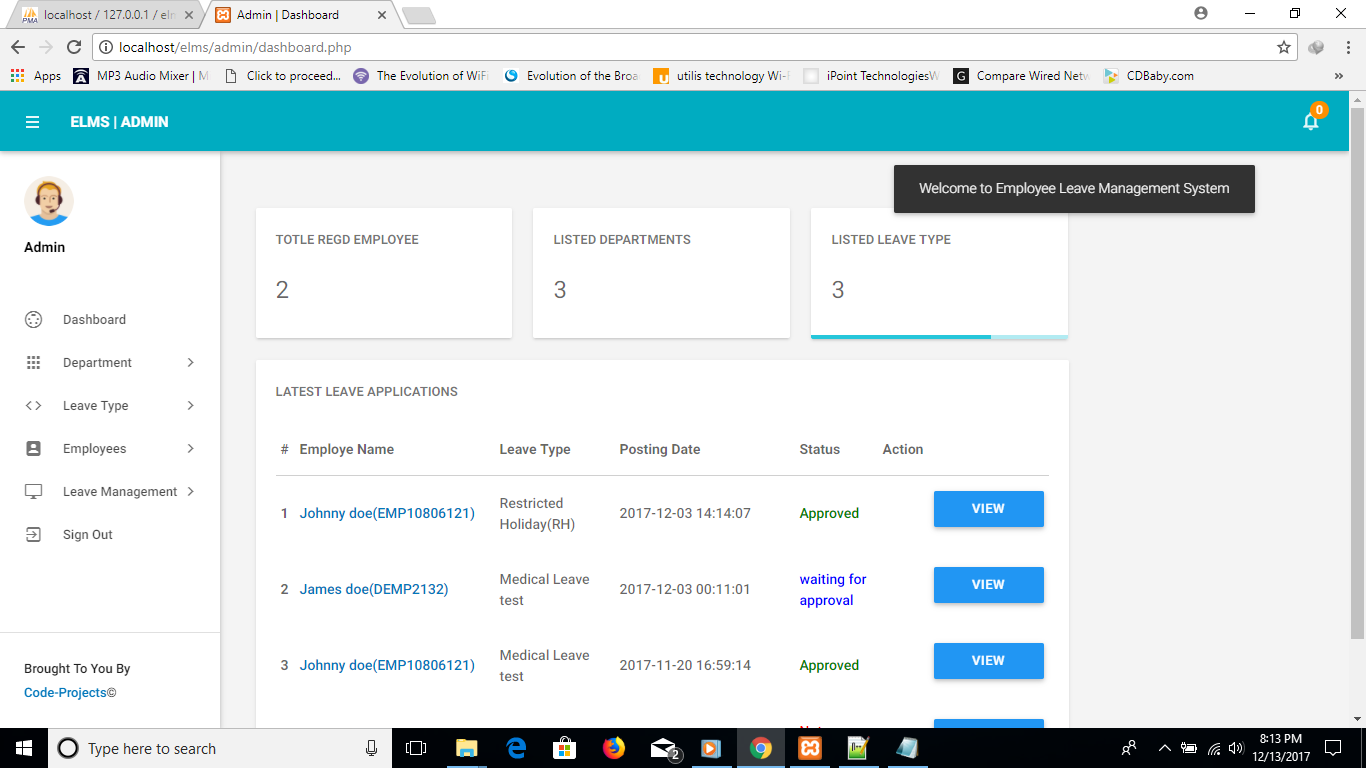1366x768 pixels.
Task: Click the Department grid icon
Action: point(33,362)
